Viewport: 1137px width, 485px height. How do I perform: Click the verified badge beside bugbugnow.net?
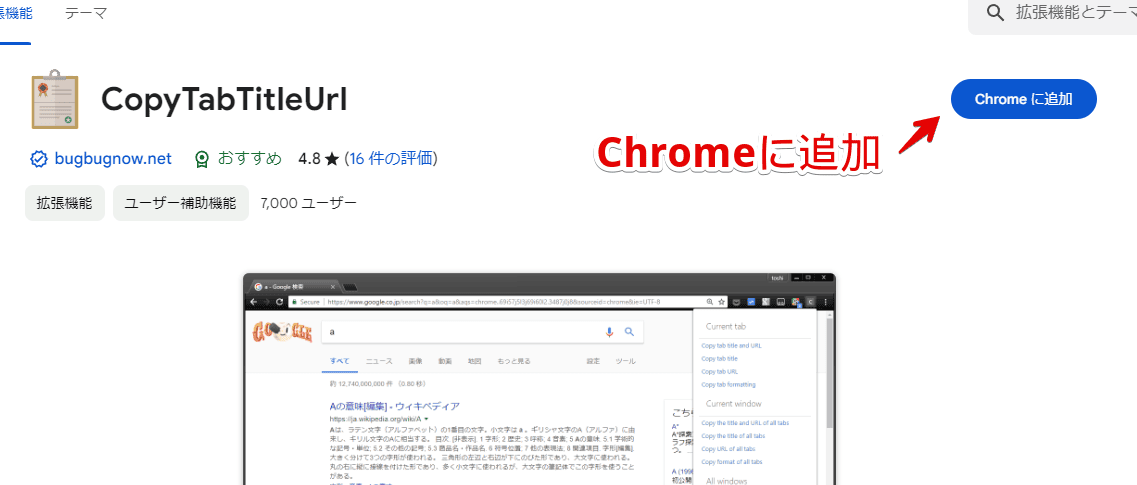pyautogui.click(x=38, y=159)
